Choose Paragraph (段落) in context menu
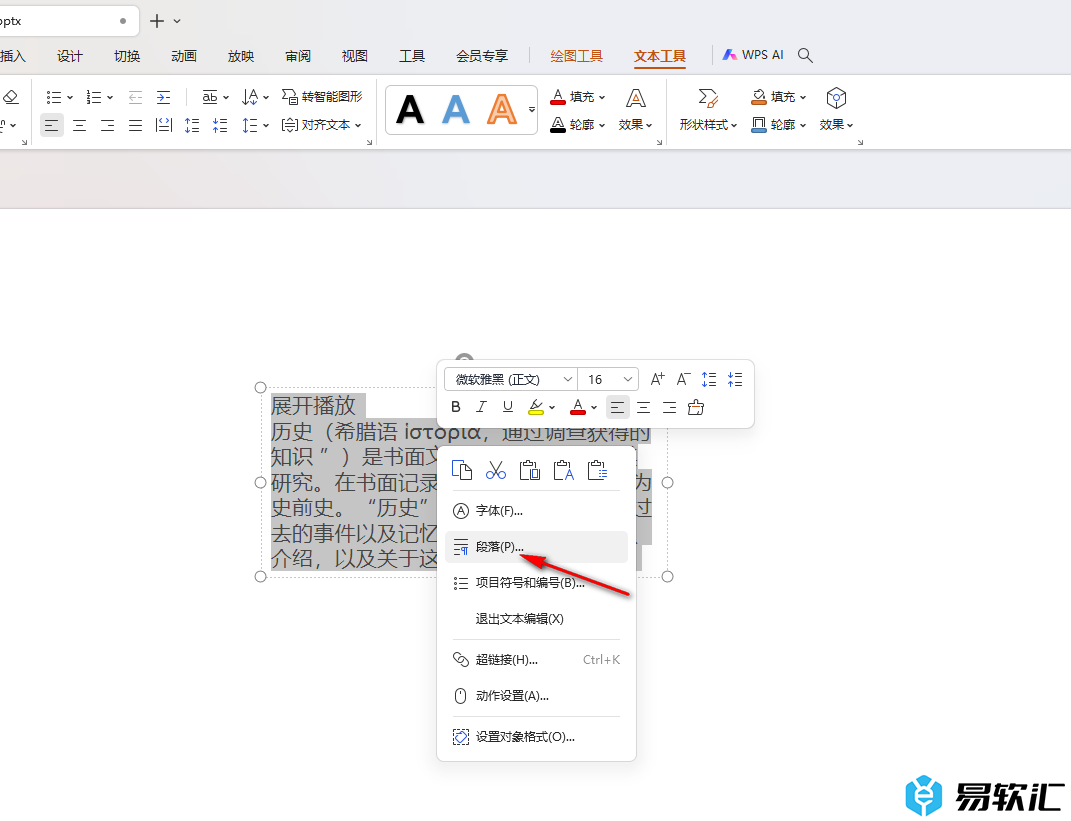 (536, 547)
